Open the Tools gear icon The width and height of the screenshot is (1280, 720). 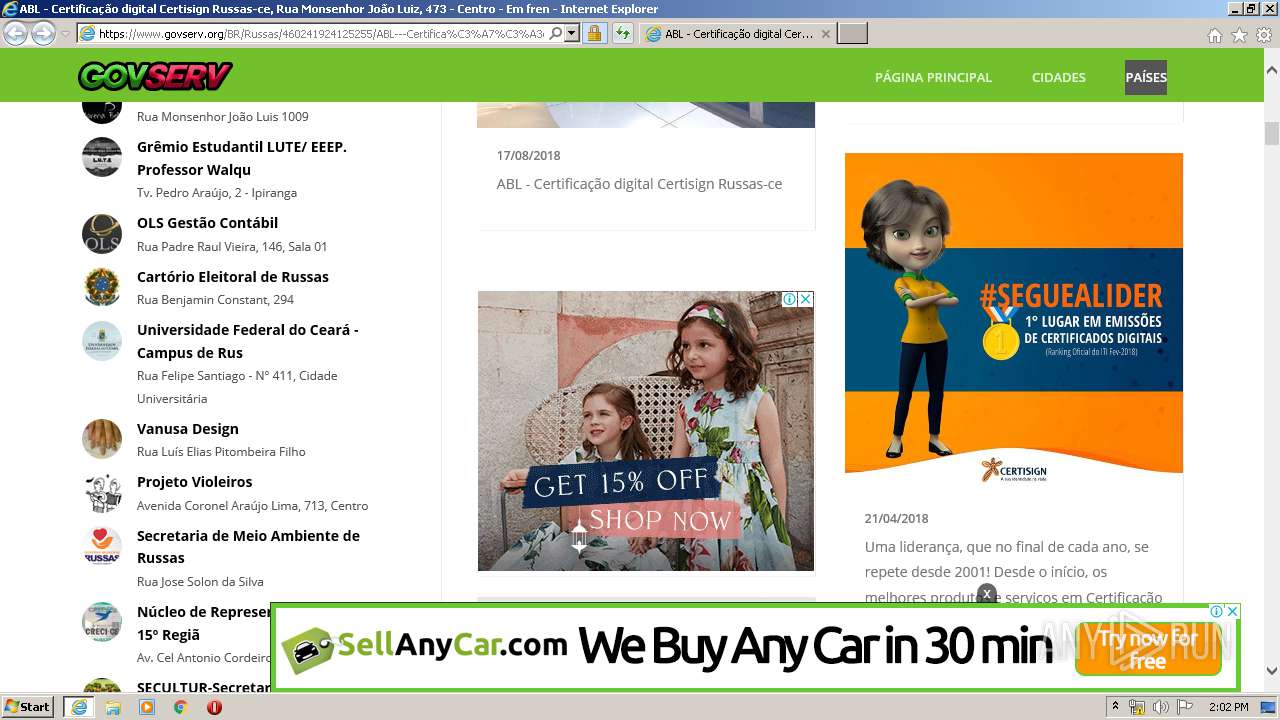tap(1263, 35)
